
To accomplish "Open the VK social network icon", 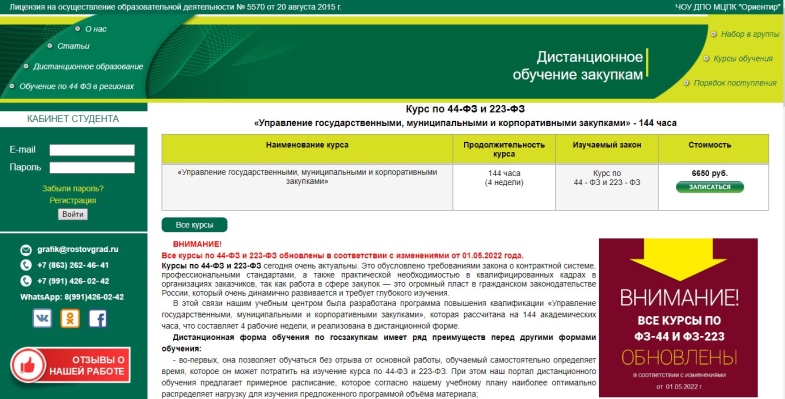I will click(42, 318).
